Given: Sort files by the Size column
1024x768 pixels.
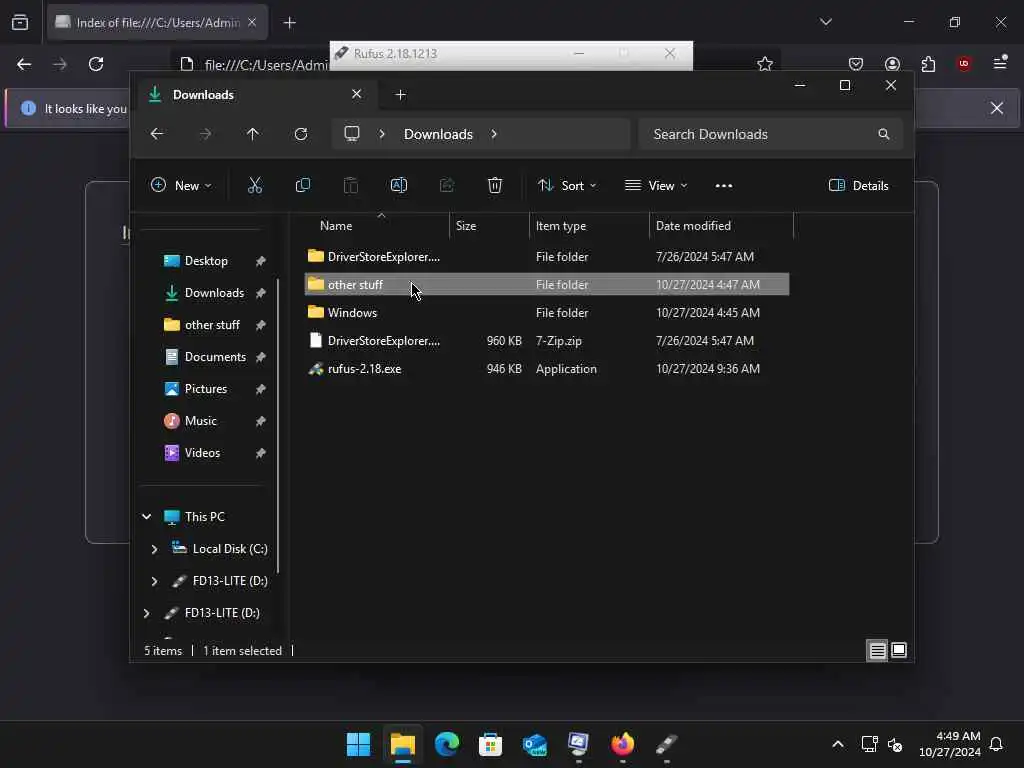Looking at the screenshot, I should [x=489, y=225].
